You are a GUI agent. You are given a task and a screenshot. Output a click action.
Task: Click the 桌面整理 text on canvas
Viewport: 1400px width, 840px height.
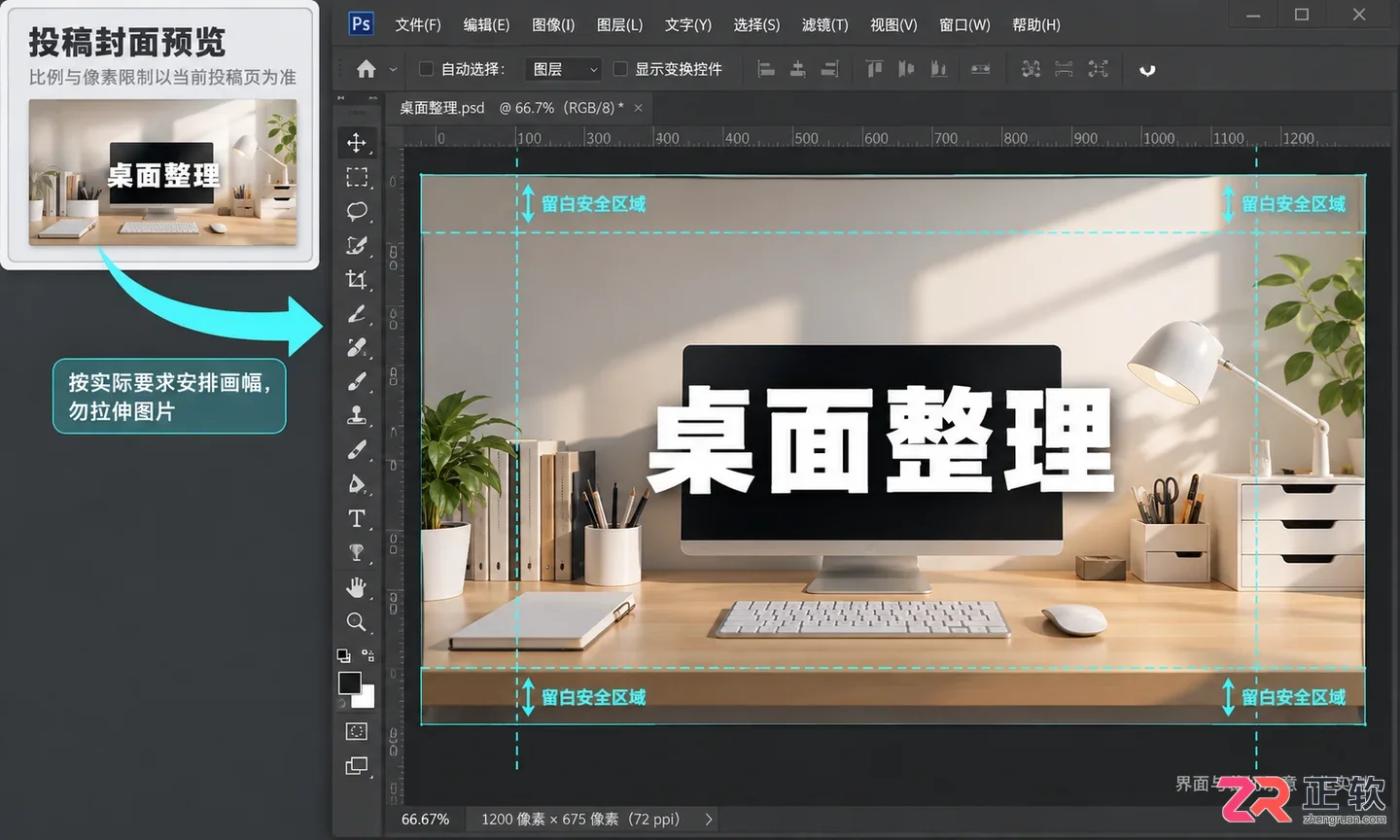pyautogui.click(x=881, y=440)
